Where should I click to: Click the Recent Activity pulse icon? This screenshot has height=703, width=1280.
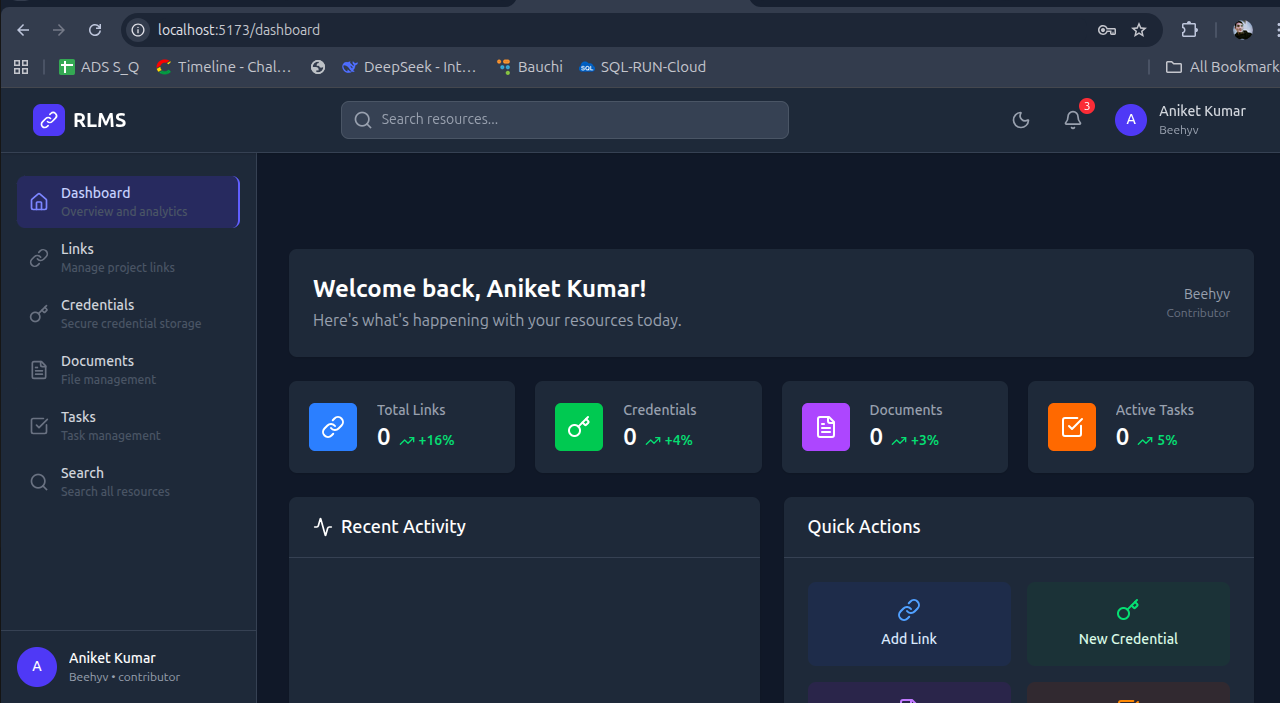click(x=323, y=527)
